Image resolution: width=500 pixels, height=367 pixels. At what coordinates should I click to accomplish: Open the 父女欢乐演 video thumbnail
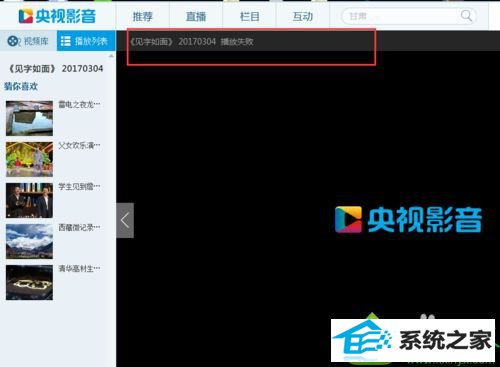point(29,159)
